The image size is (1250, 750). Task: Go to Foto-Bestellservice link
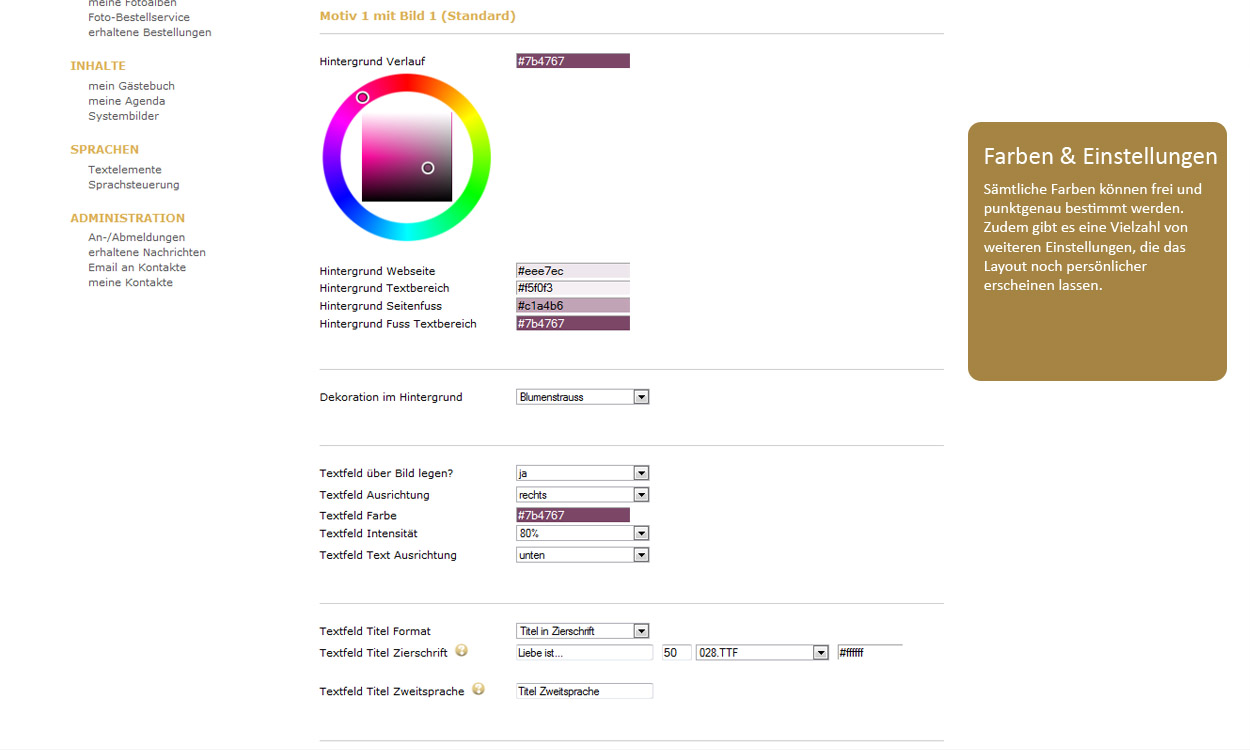[138, 17]
